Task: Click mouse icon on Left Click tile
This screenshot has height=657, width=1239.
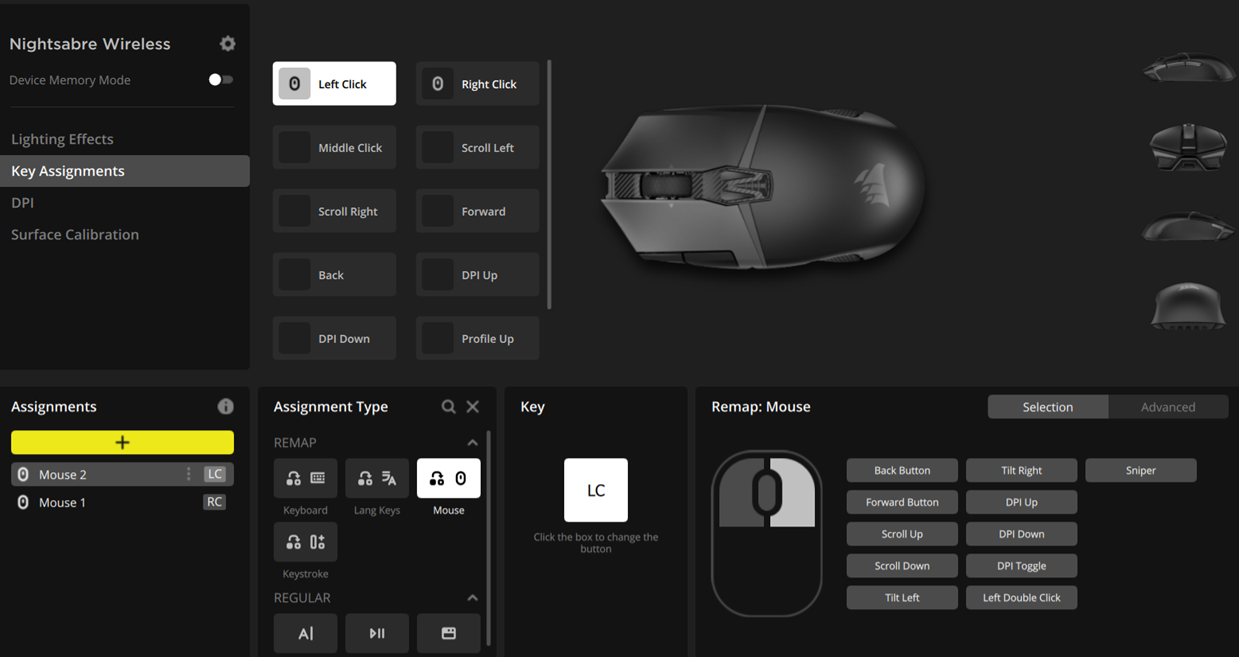Action: pyautogui.click(x=294, y=84)
